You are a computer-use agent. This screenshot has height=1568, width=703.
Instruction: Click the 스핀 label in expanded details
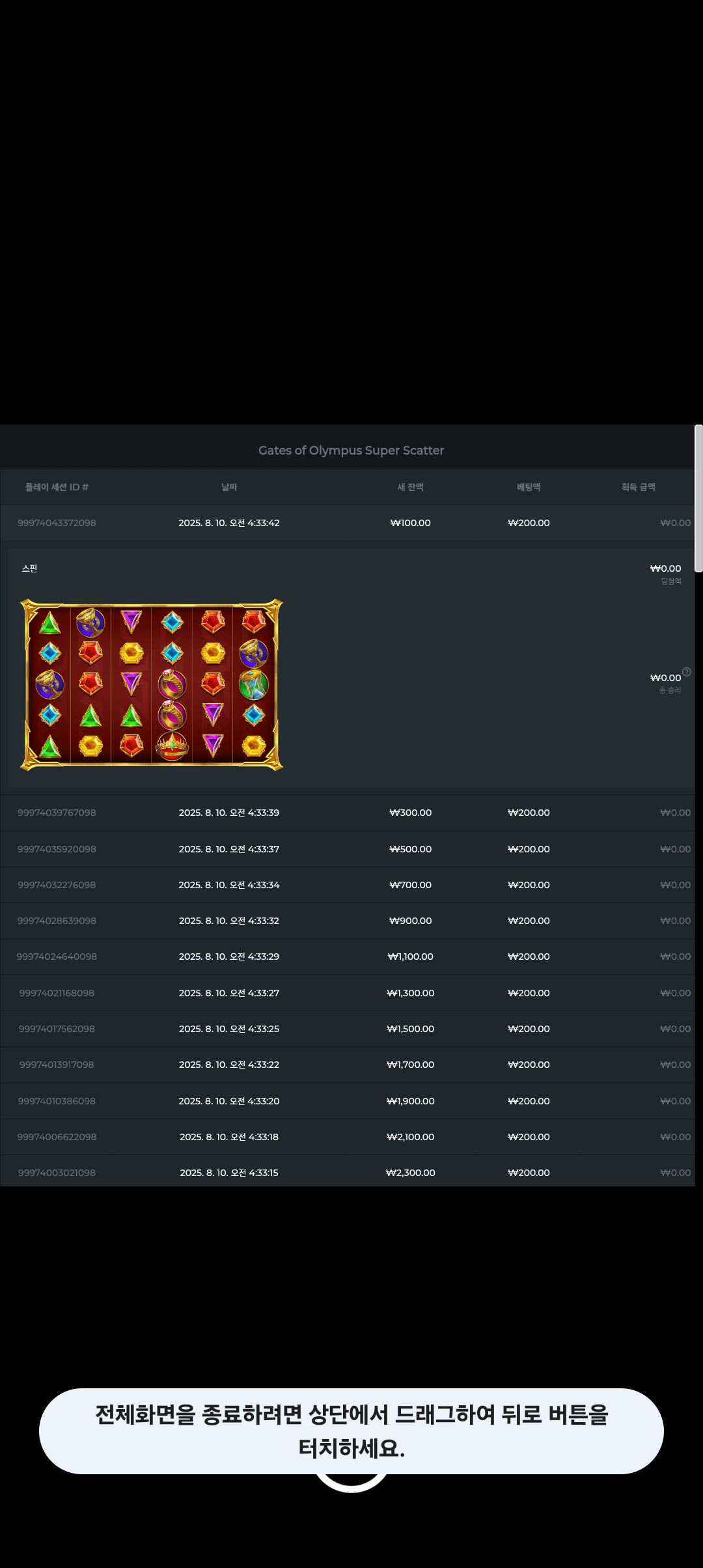[x=30, y=568]
